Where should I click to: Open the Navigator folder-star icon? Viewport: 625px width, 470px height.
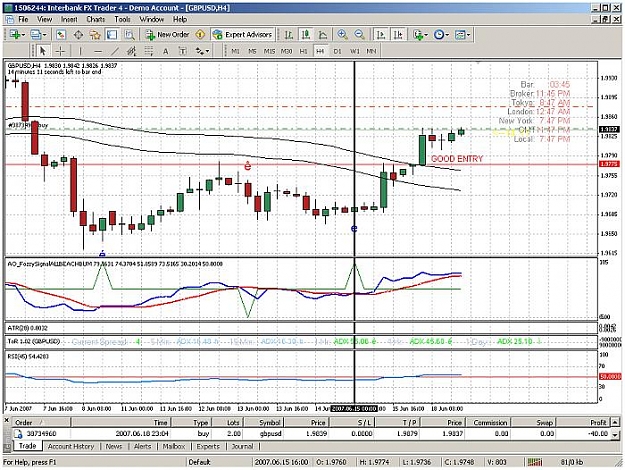click(95, 35)
